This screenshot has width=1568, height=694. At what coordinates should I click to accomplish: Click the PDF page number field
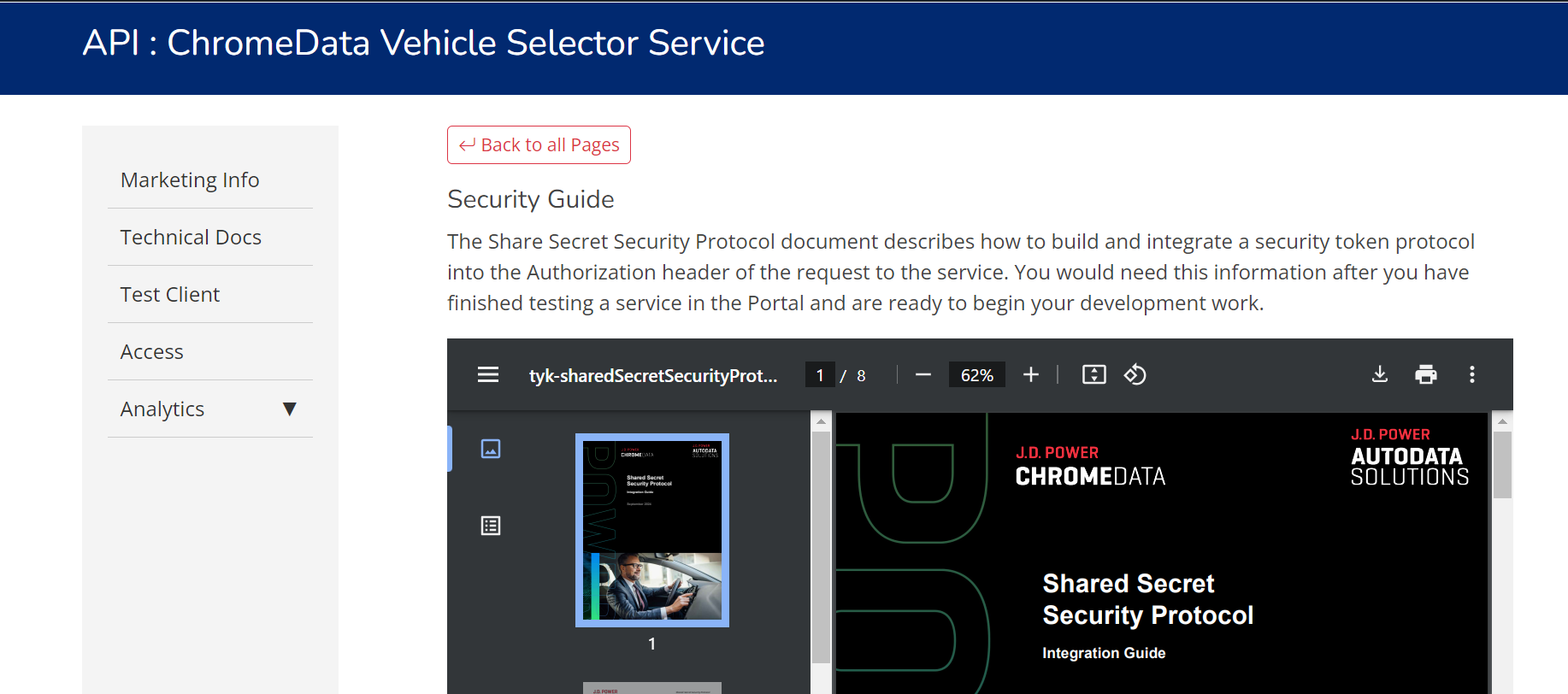820,375
